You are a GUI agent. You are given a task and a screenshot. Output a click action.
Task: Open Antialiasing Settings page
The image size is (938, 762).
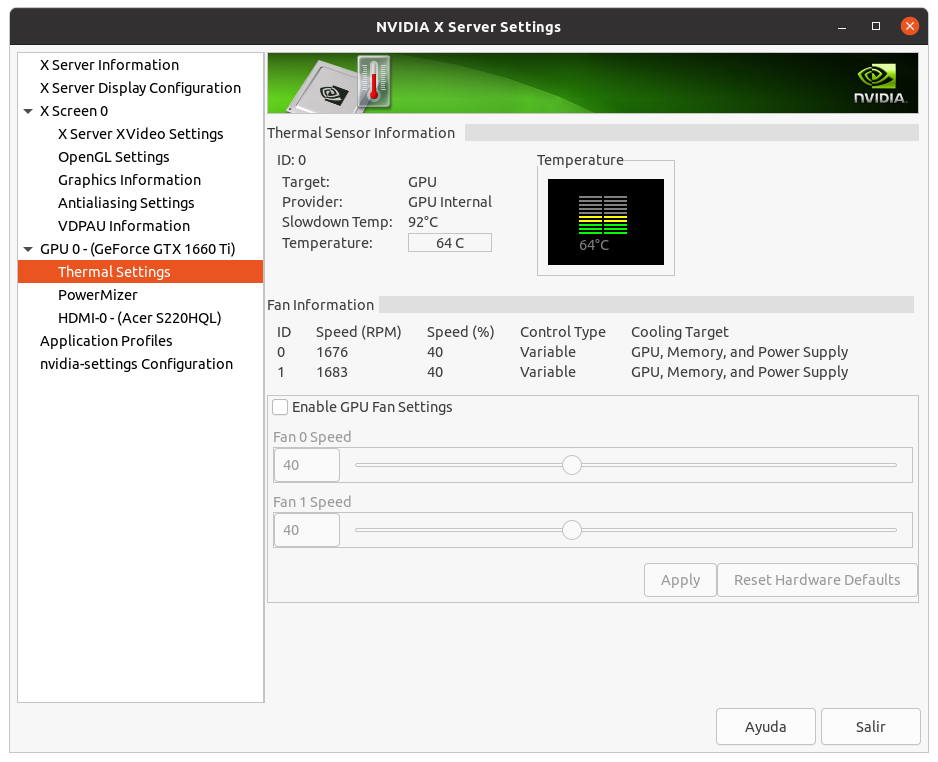tap(126, 203)
